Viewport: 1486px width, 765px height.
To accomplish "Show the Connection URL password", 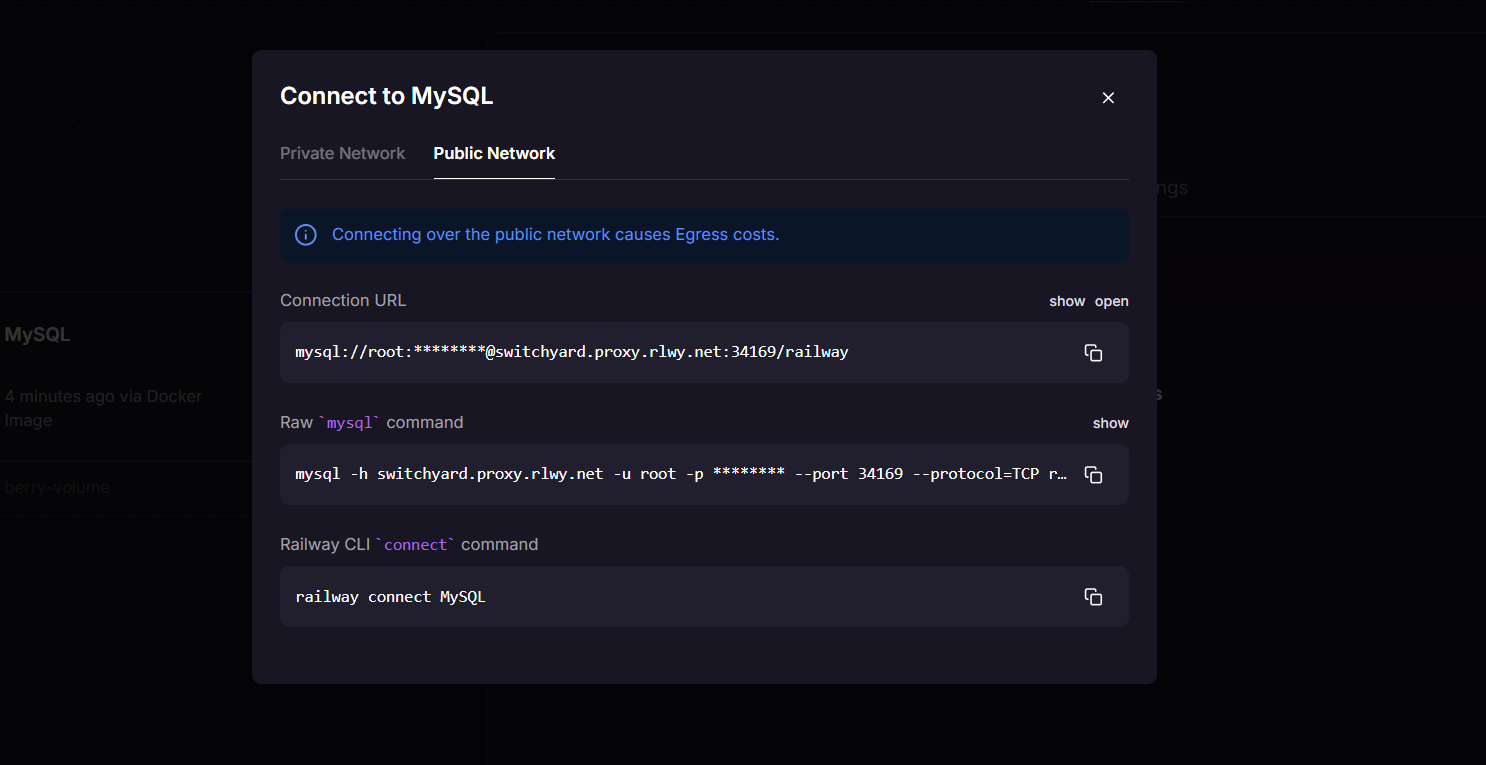I will (x=1067, y=301).
